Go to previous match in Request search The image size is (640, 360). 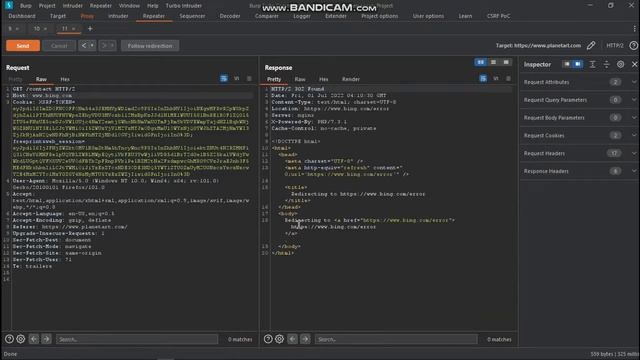coord(34,339)
